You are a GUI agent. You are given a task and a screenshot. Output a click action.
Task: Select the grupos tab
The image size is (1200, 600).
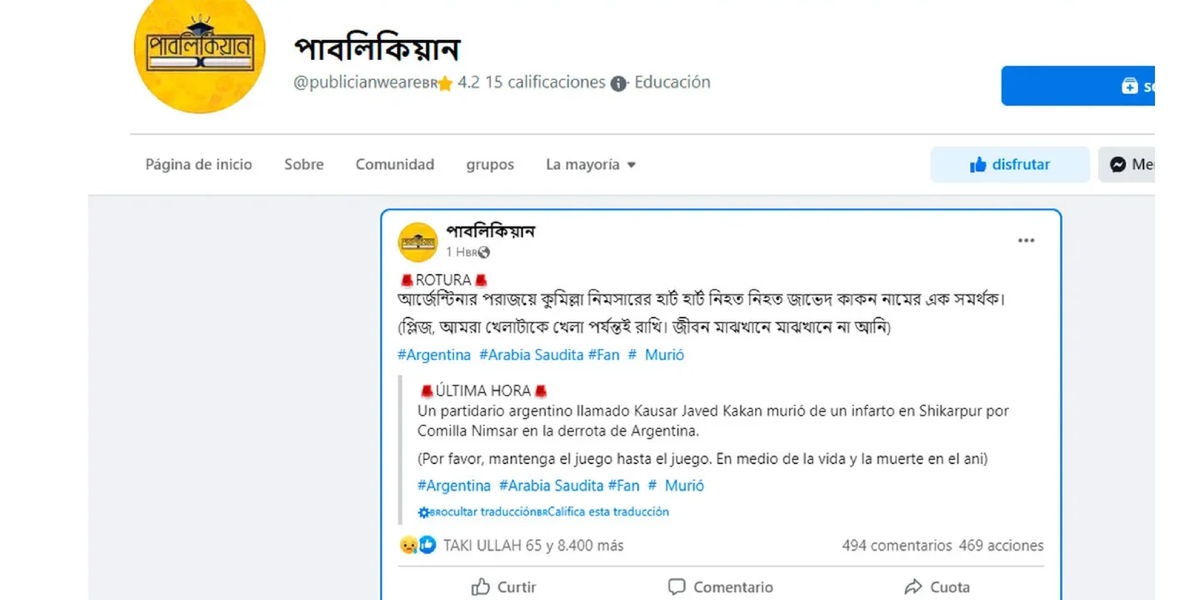pyautogui.click(x=490, y=164)
